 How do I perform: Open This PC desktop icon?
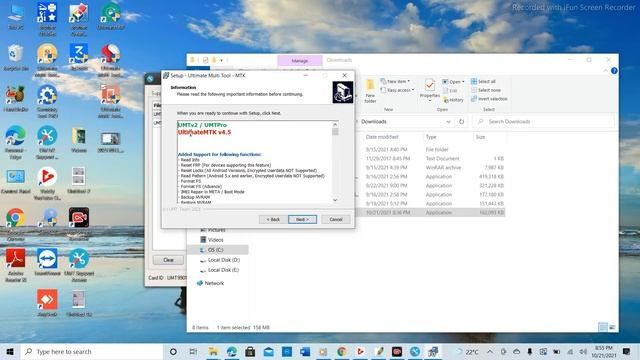(16, 16)
